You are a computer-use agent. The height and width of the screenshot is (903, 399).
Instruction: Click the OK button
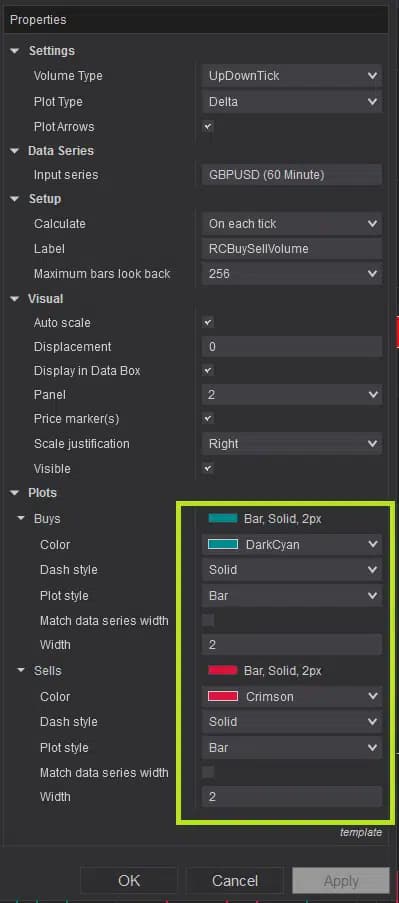129,881
